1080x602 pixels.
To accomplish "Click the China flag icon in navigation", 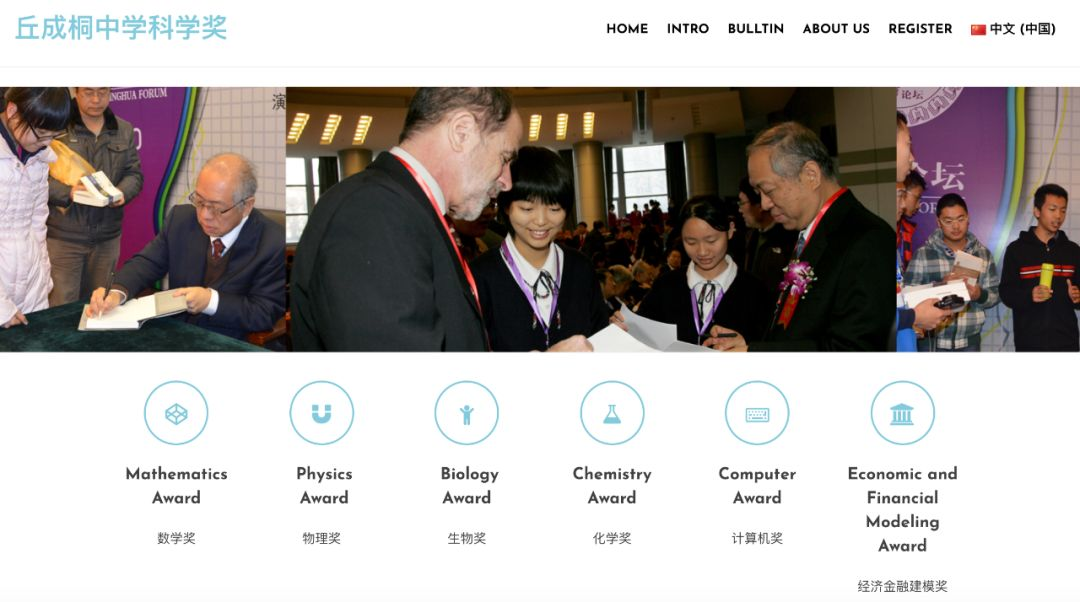I will pyautogui.click(x=978, y=30).
